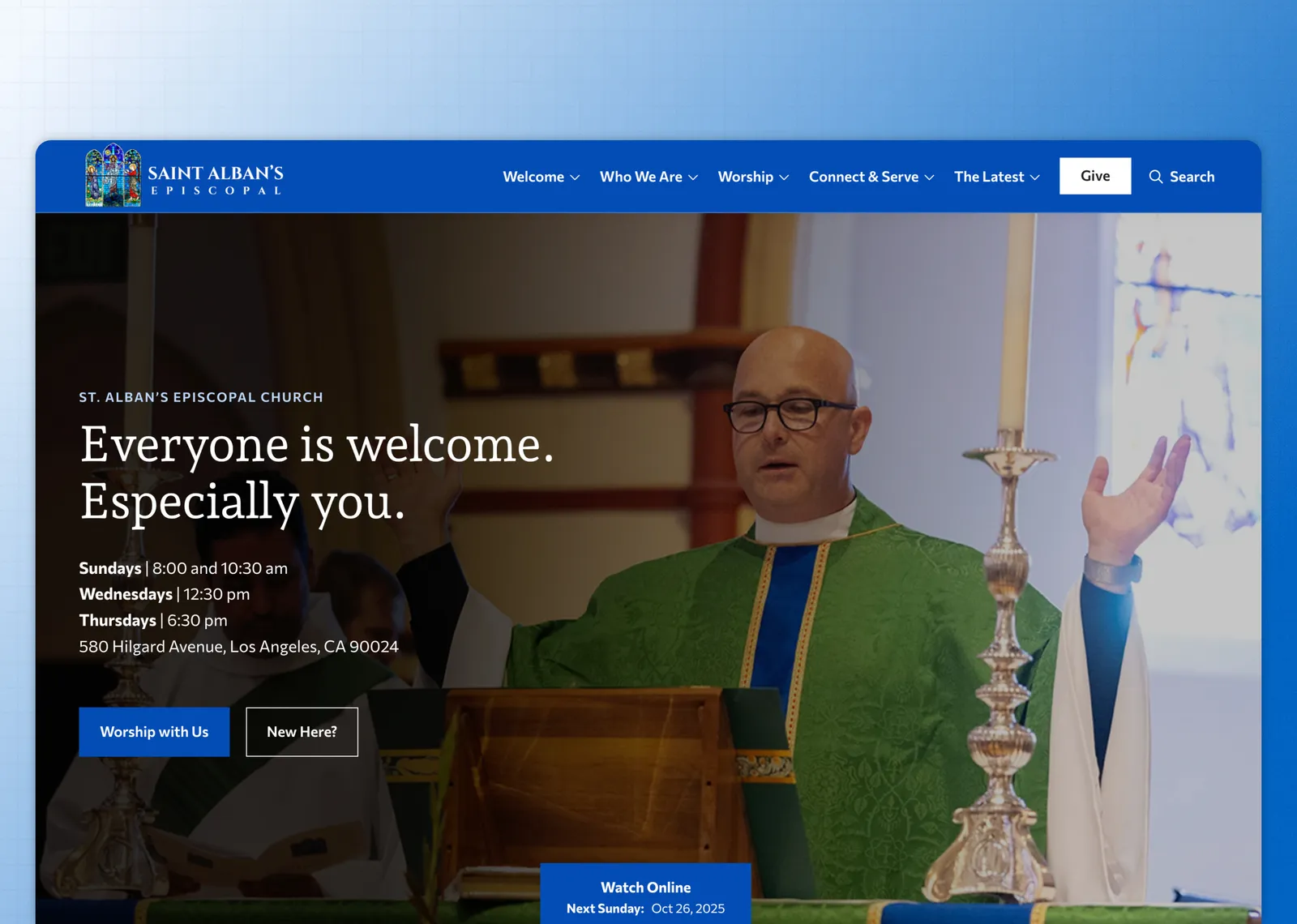Open the Watch Online banner
The width and height of the screenshot is (1297, 924).
tap(645, 888)
